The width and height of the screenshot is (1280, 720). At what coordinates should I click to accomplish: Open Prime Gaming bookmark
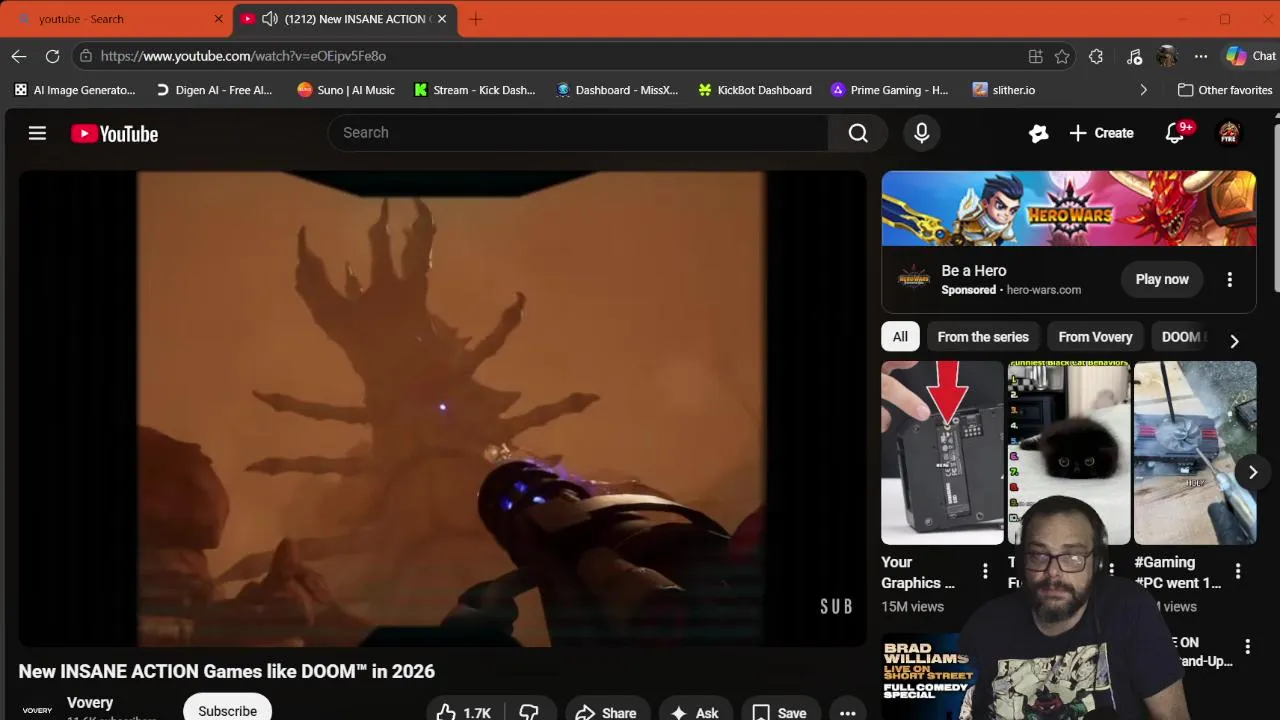tap(889, 90)
